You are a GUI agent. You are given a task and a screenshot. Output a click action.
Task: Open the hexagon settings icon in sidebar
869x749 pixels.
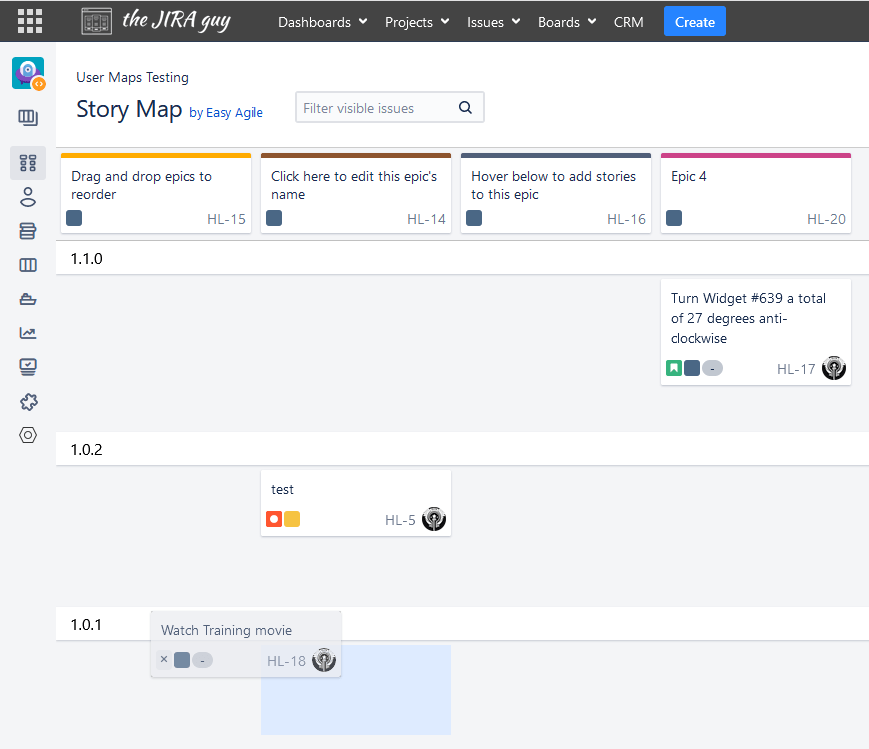coord(28,435)
